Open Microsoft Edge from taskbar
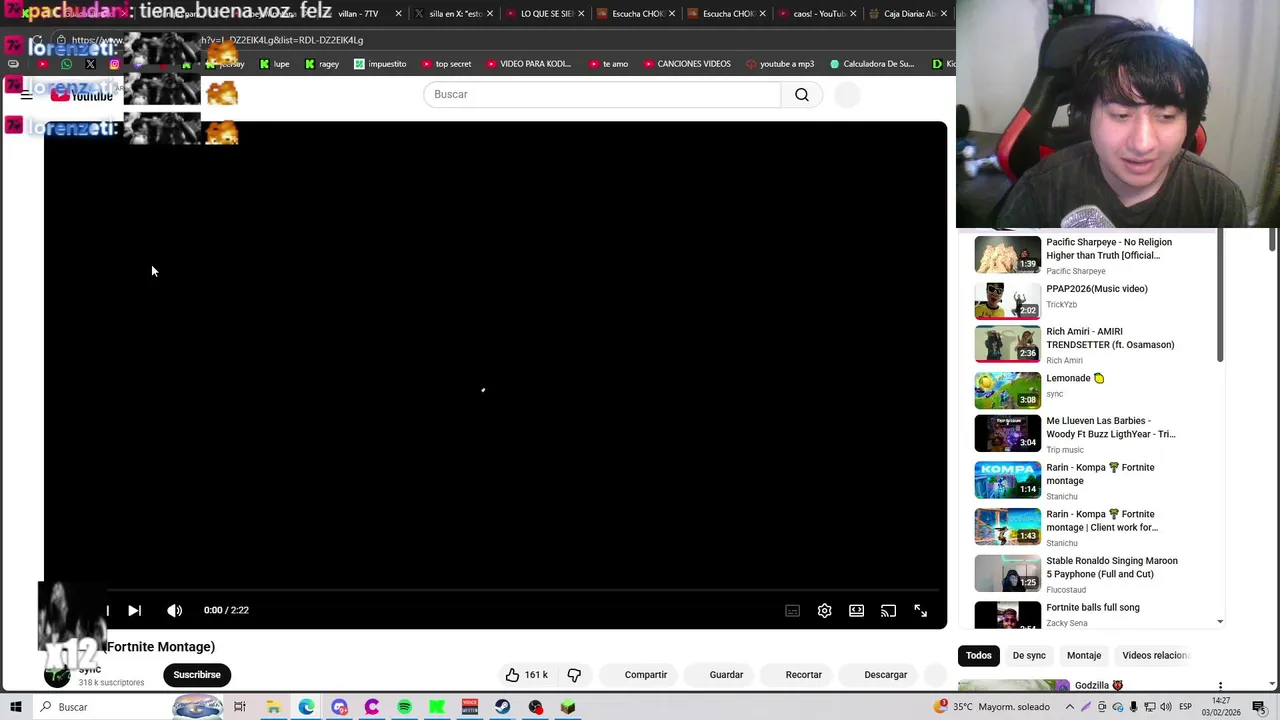The width and height of the screenshot is (1280, 720). point(306,707)
